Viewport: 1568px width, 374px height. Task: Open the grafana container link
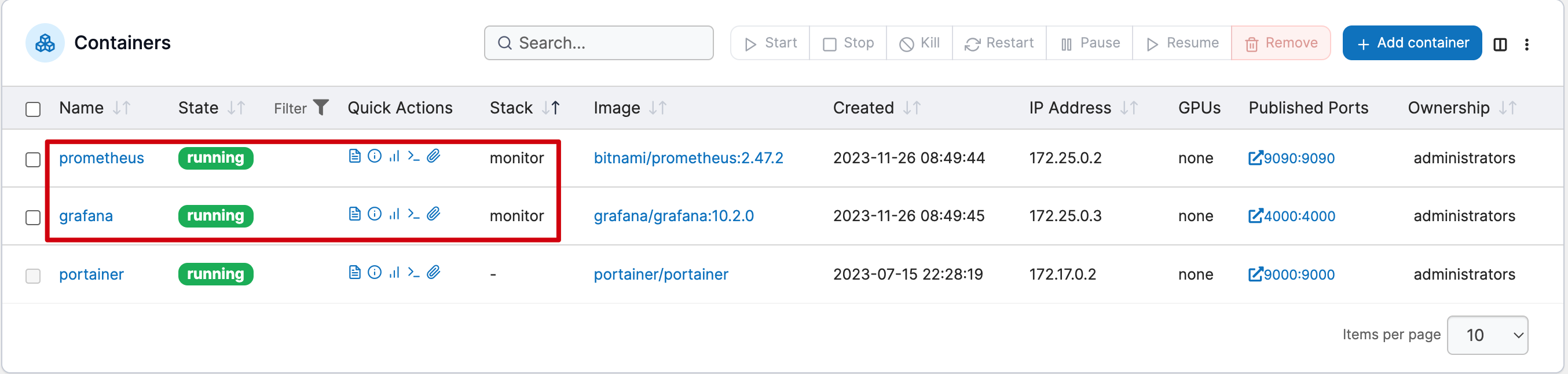point(86,216)
